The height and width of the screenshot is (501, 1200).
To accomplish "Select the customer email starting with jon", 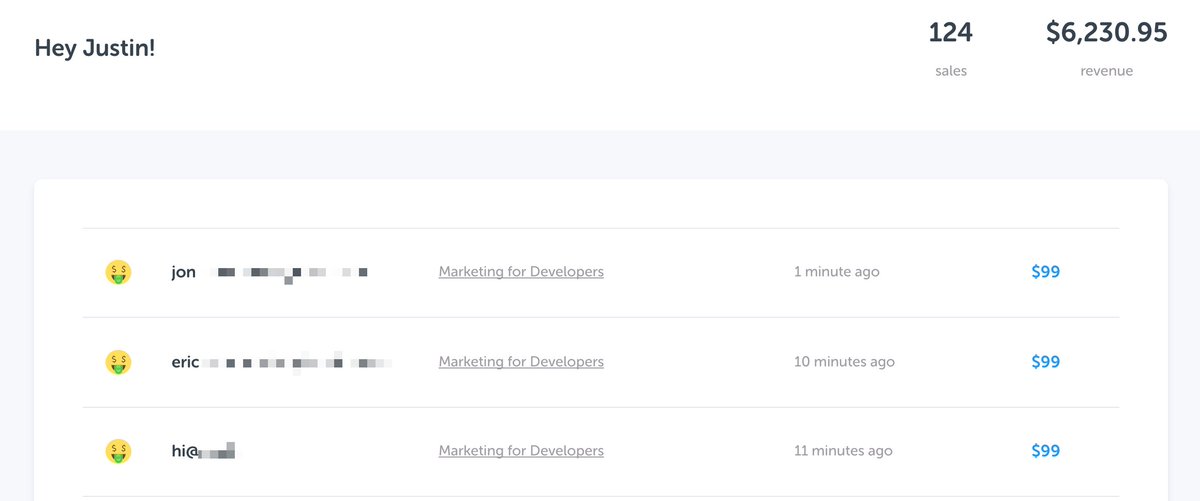I will point(269,272).
